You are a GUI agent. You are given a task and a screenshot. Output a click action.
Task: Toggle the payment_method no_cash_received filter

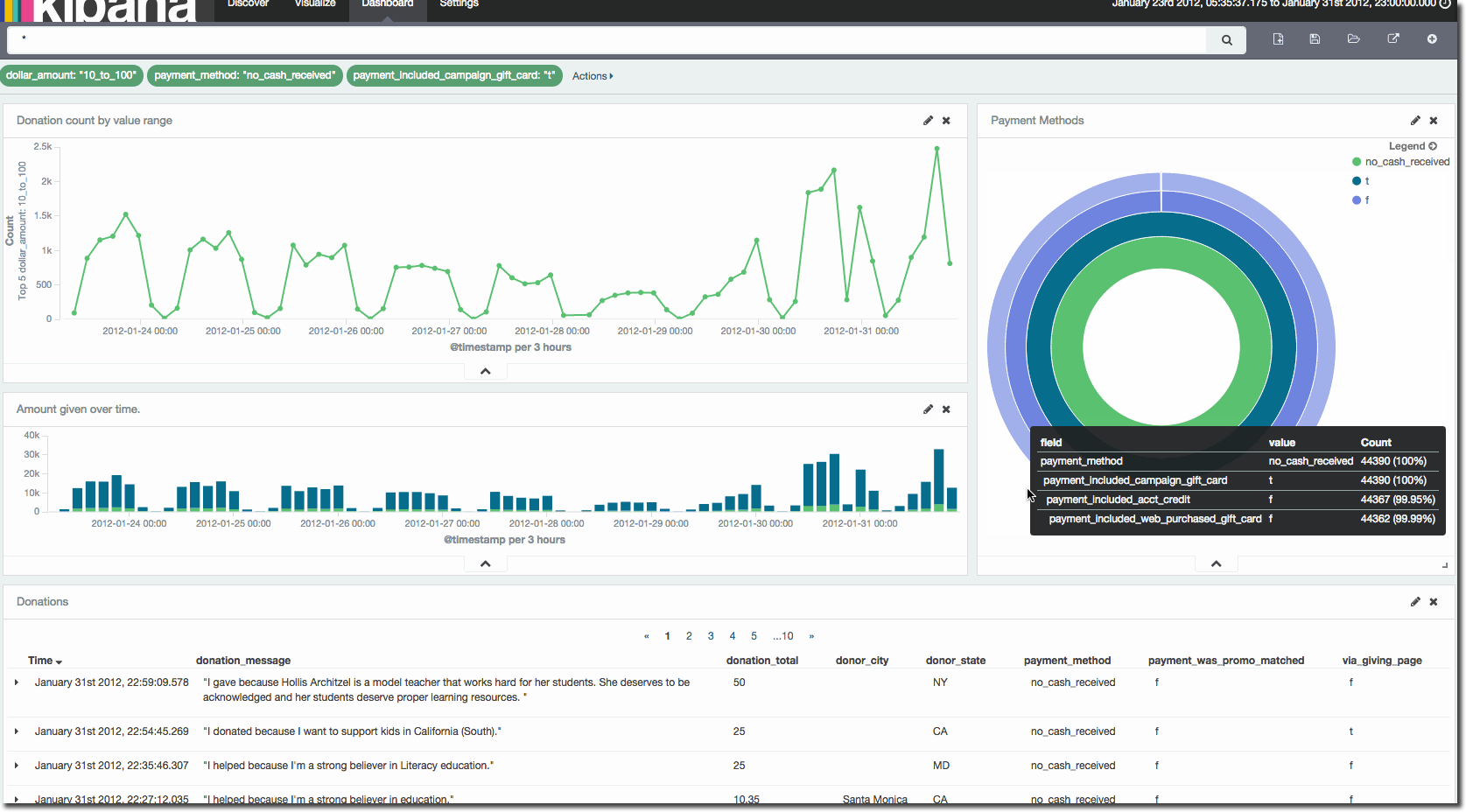point(244,76)
